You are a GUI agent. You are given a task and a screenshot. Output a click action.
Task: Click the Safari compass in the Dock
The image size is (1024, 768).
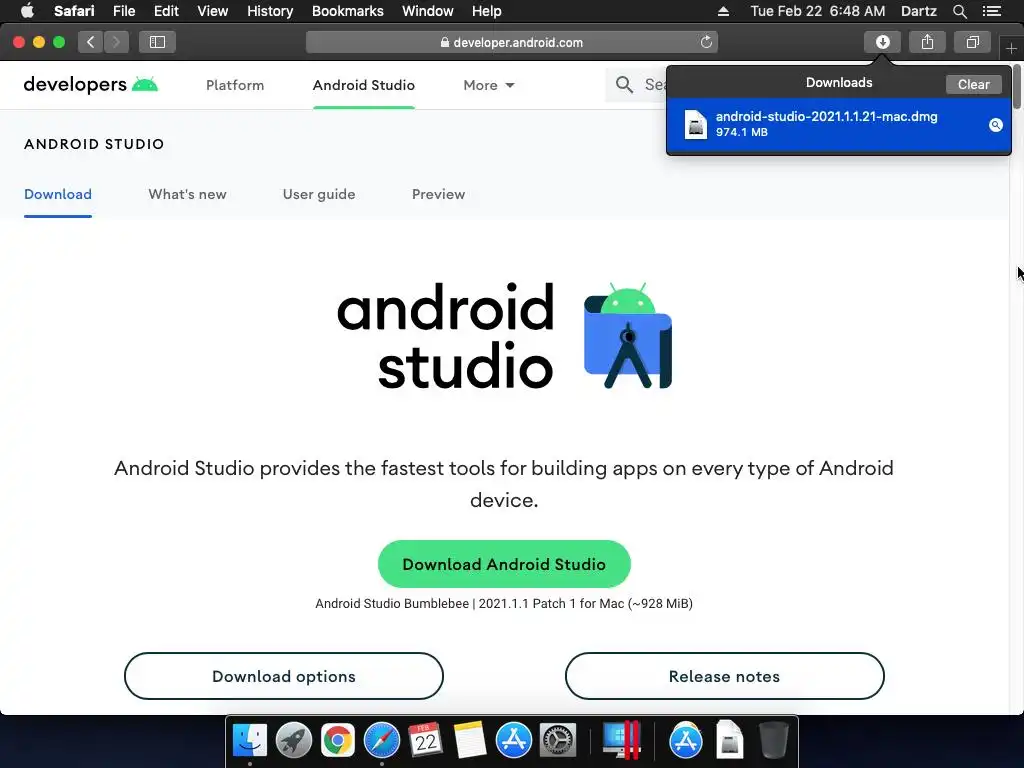(381, 740)
